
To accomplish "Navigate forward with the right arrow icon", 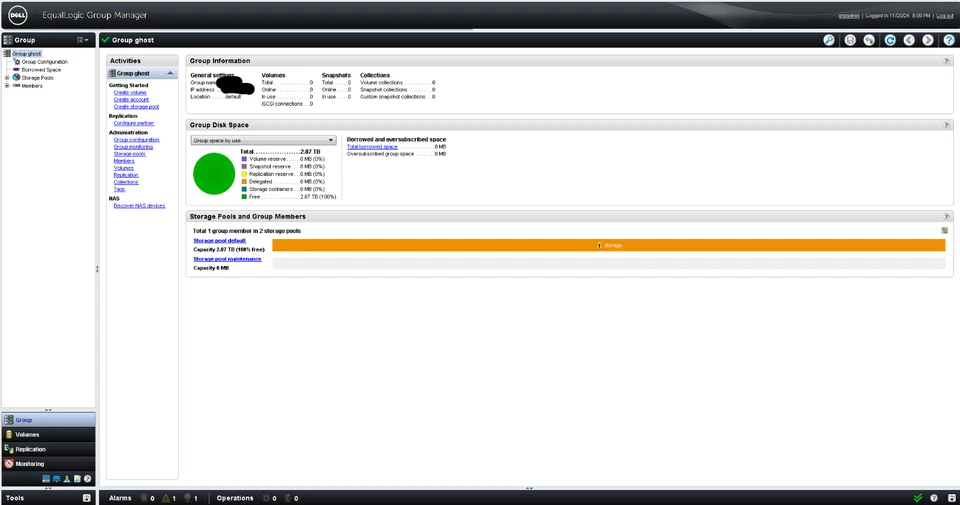I will (x=928, y=40).
